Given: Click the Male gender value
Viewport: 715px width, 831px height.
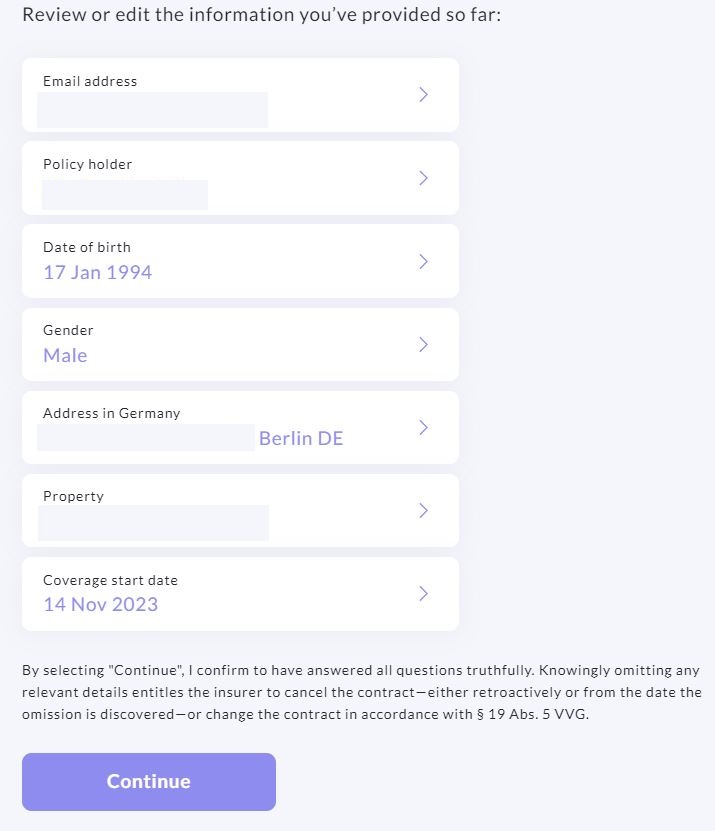Looking at the screenshot, I should point(64,355).
